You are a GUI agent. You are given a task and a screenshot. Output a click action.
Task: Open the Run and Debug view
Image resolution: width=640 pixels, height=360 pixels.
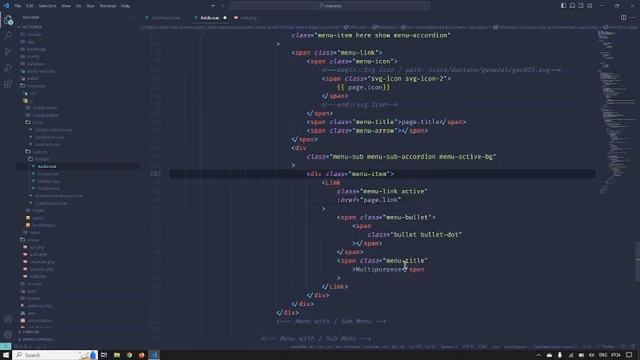click(8, 67)
